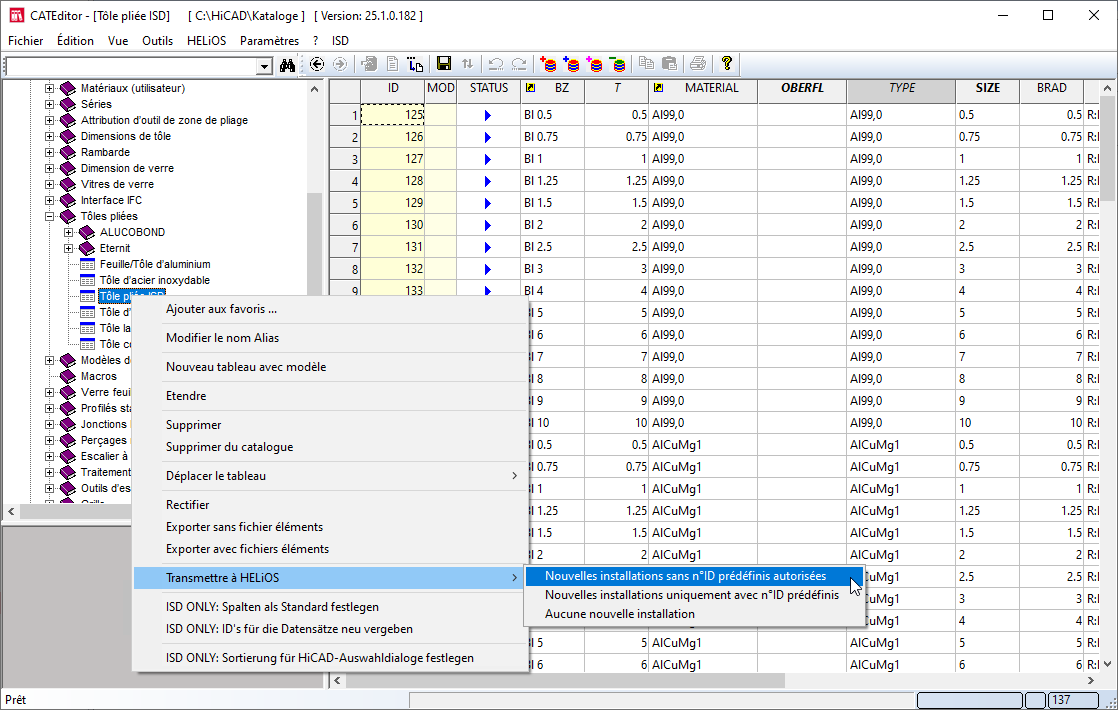Click blue status arrow in row 1

(x=488, y=115)
